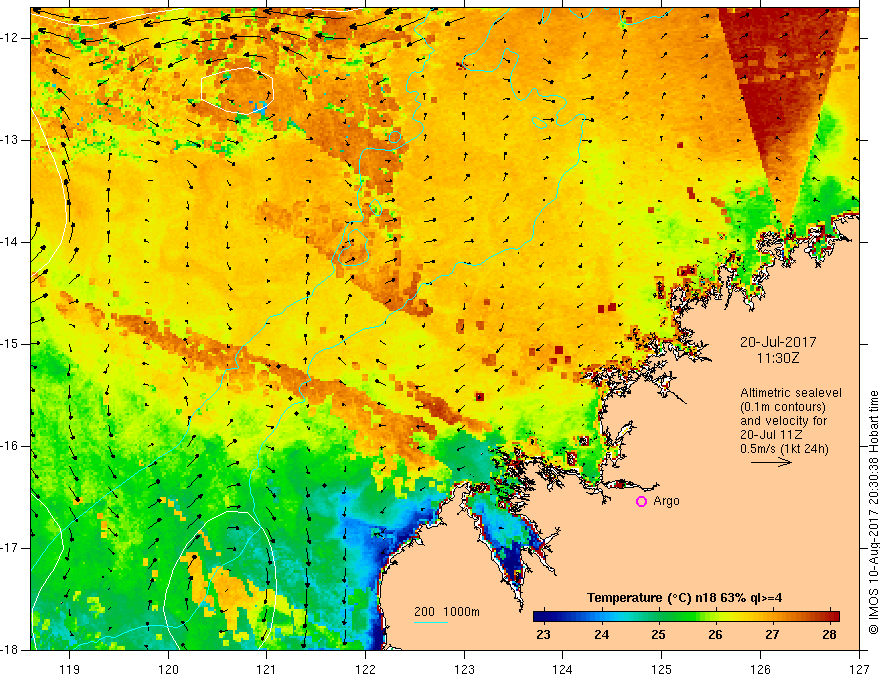
Task: Click longitude axis label '122'
Action: tap(365, 669)
